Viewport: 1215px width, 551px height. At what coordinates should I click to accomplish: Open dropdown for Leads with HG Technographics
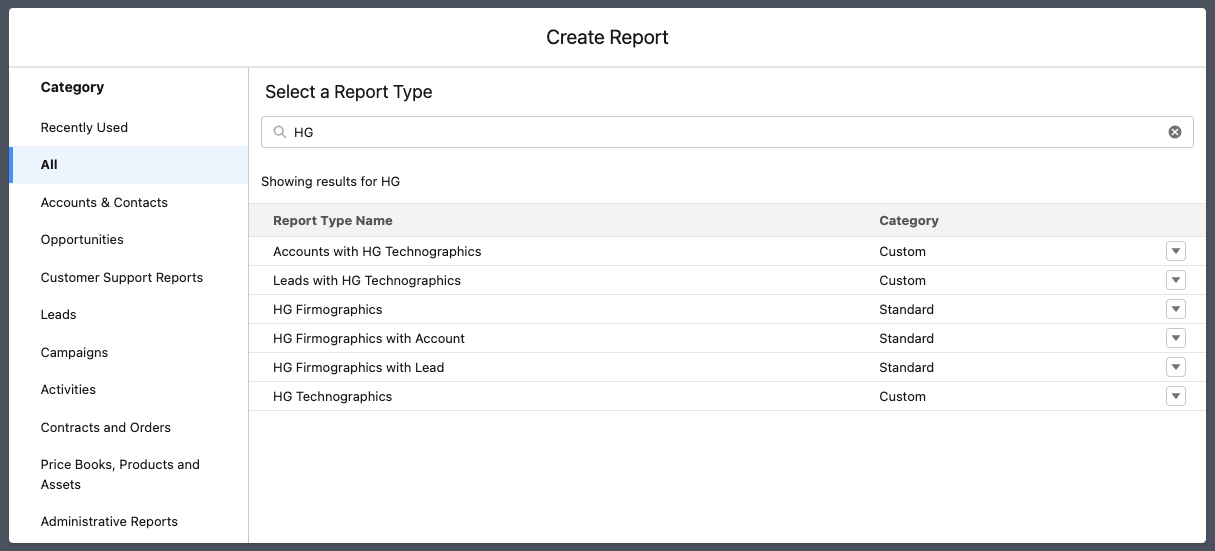1175,281
